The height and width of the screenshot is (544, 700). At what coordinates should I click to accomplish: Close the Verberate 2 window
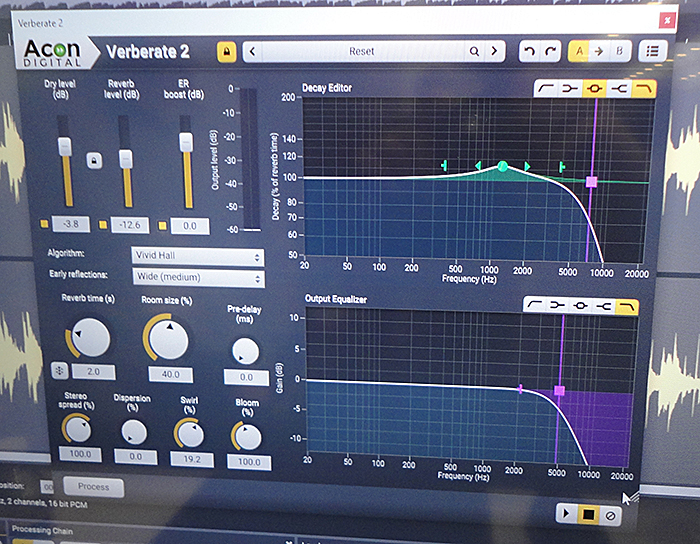click(667, 20)
